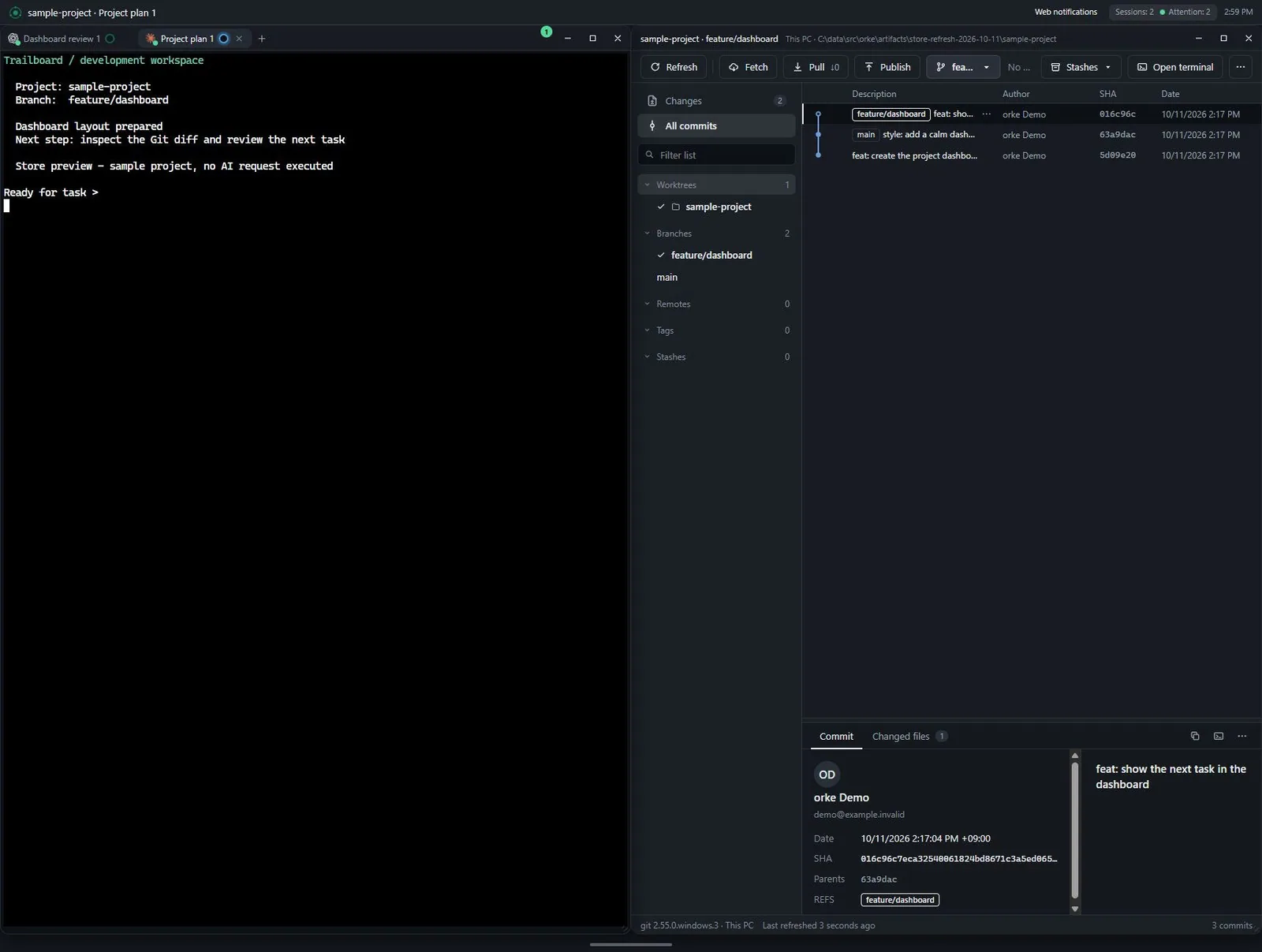1262x952 pixels.
Task: Check out the main branch
Action: [667, 278]
